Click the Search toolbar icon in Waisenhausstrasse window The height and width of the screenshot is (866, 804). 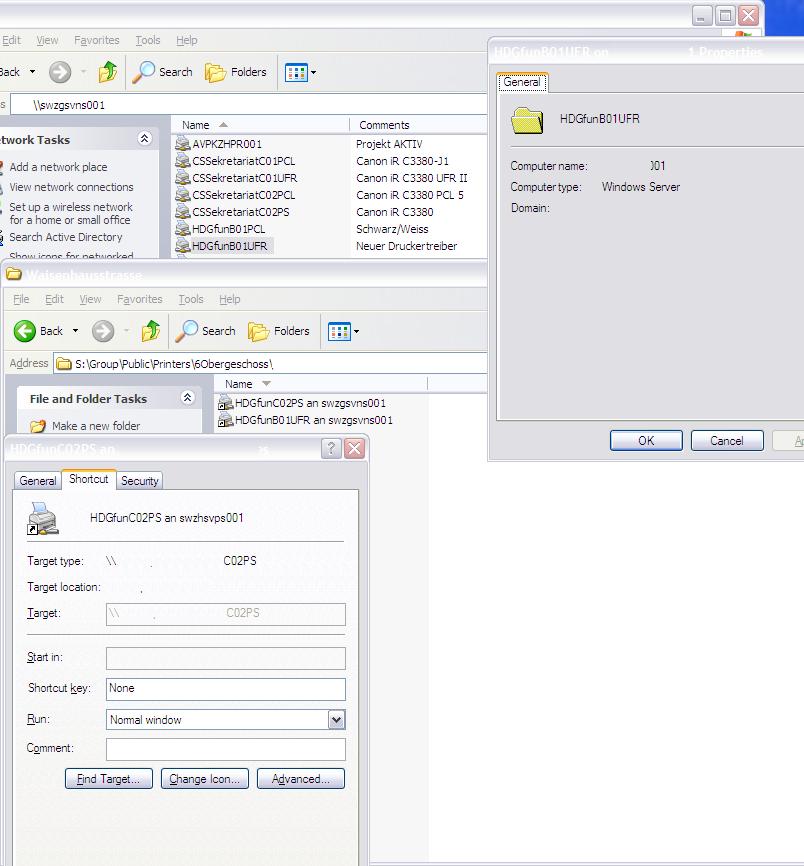(x=205, y=331)
